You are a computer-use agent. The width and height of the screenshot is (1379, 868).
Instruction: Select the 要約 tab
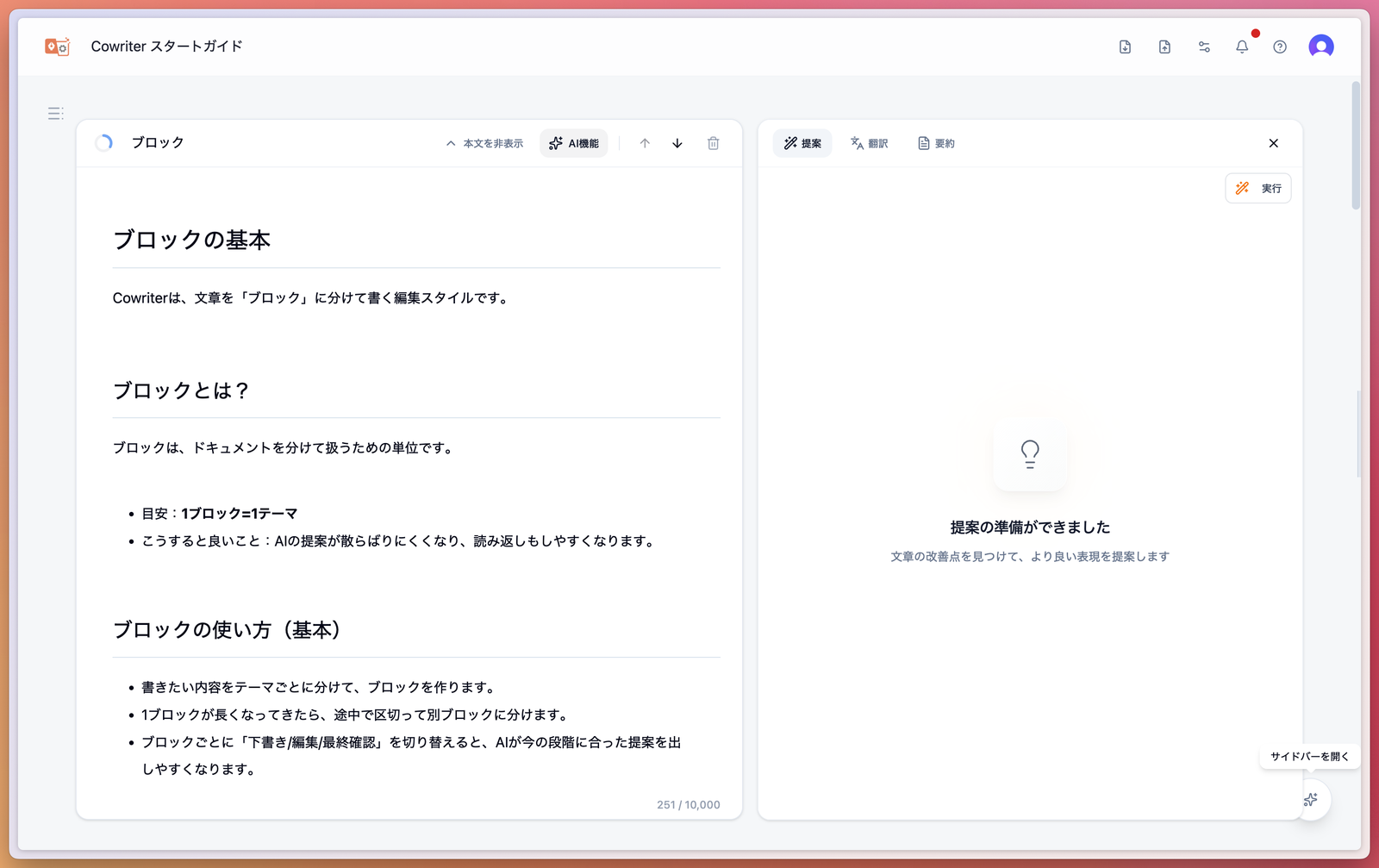click(x=936, y=143)
